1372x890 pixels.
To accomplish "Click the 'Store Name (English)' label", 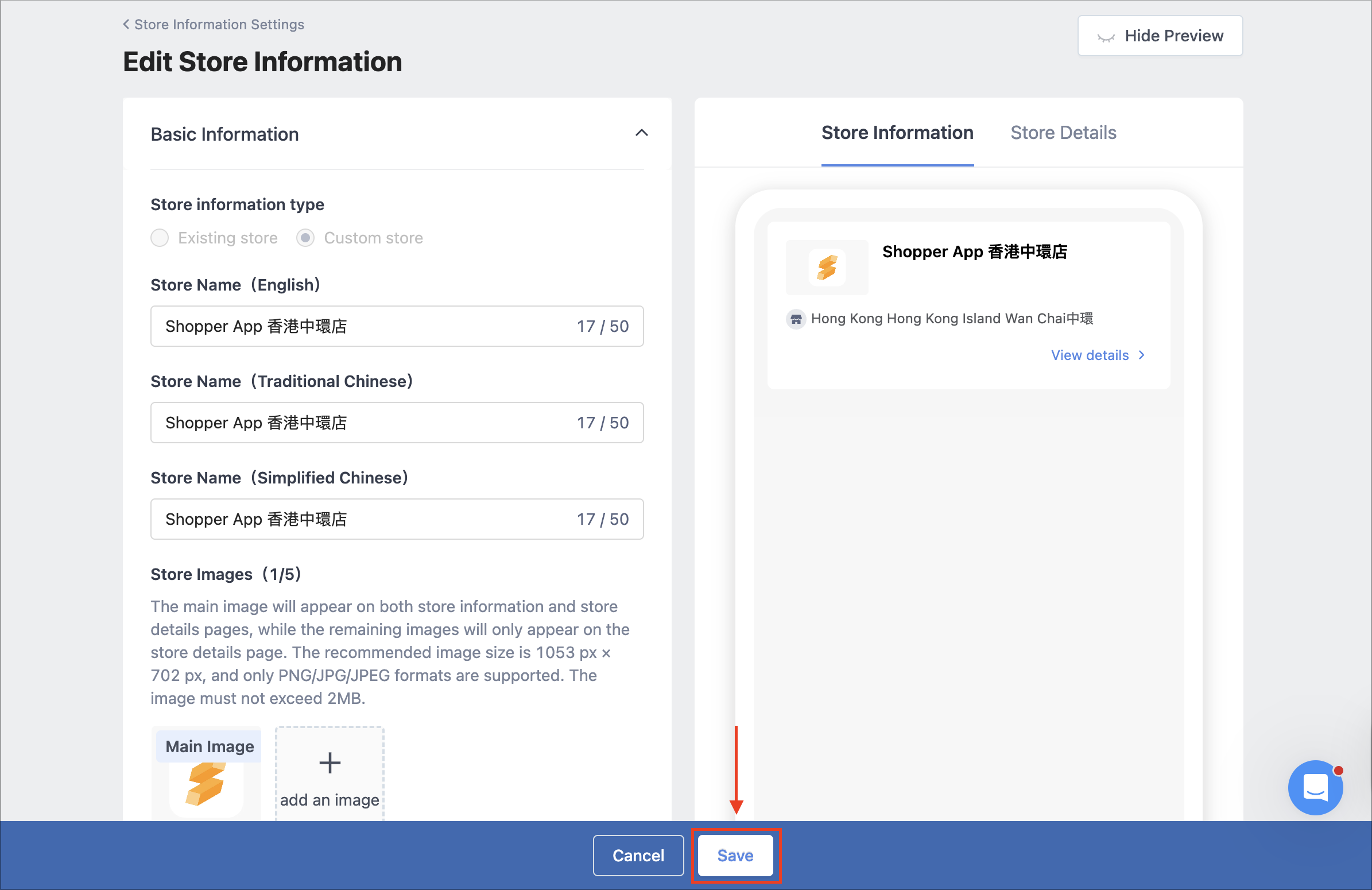I will [235, 285].
